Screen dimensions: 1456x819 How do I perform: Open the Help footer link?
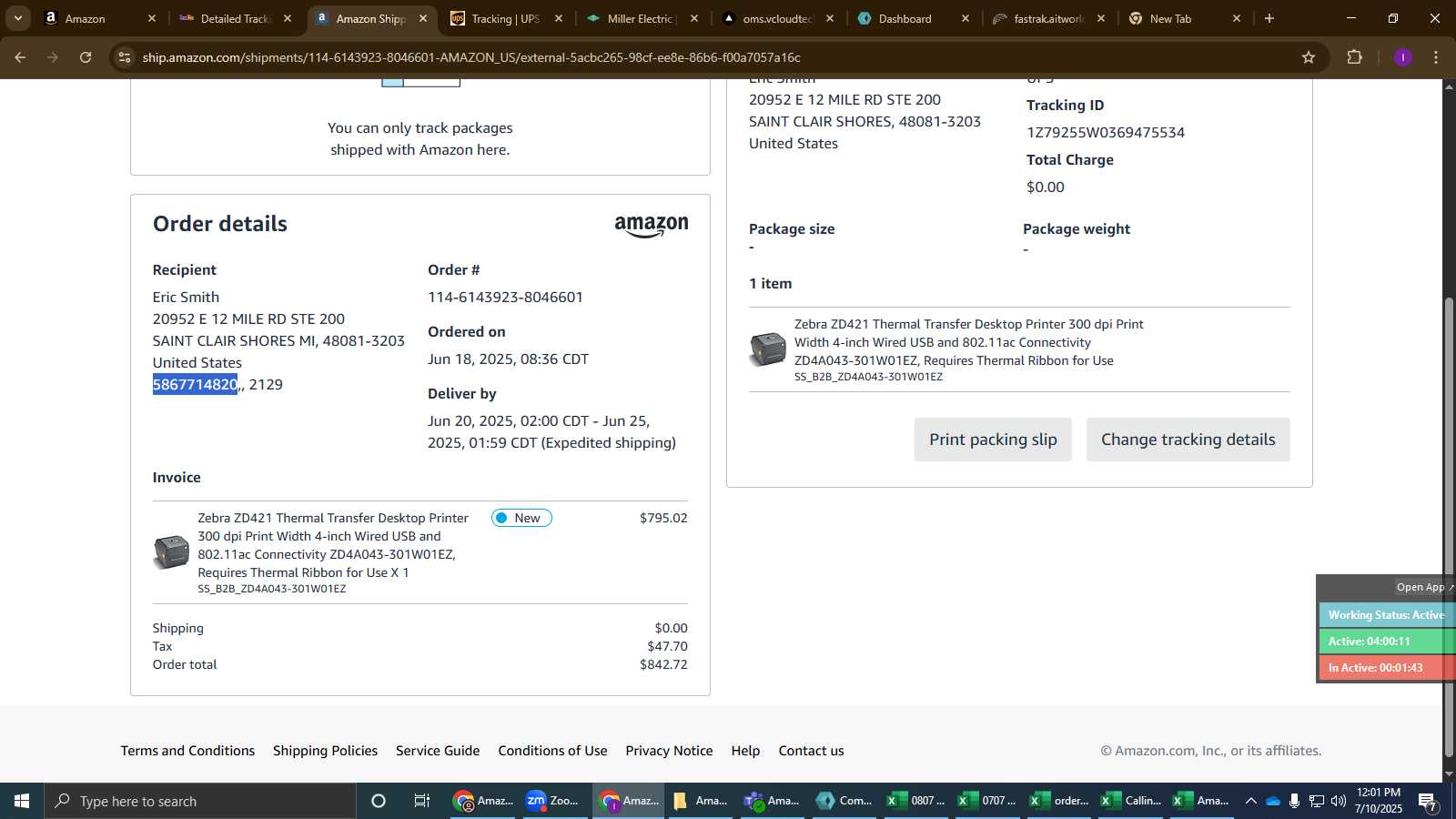745,751
